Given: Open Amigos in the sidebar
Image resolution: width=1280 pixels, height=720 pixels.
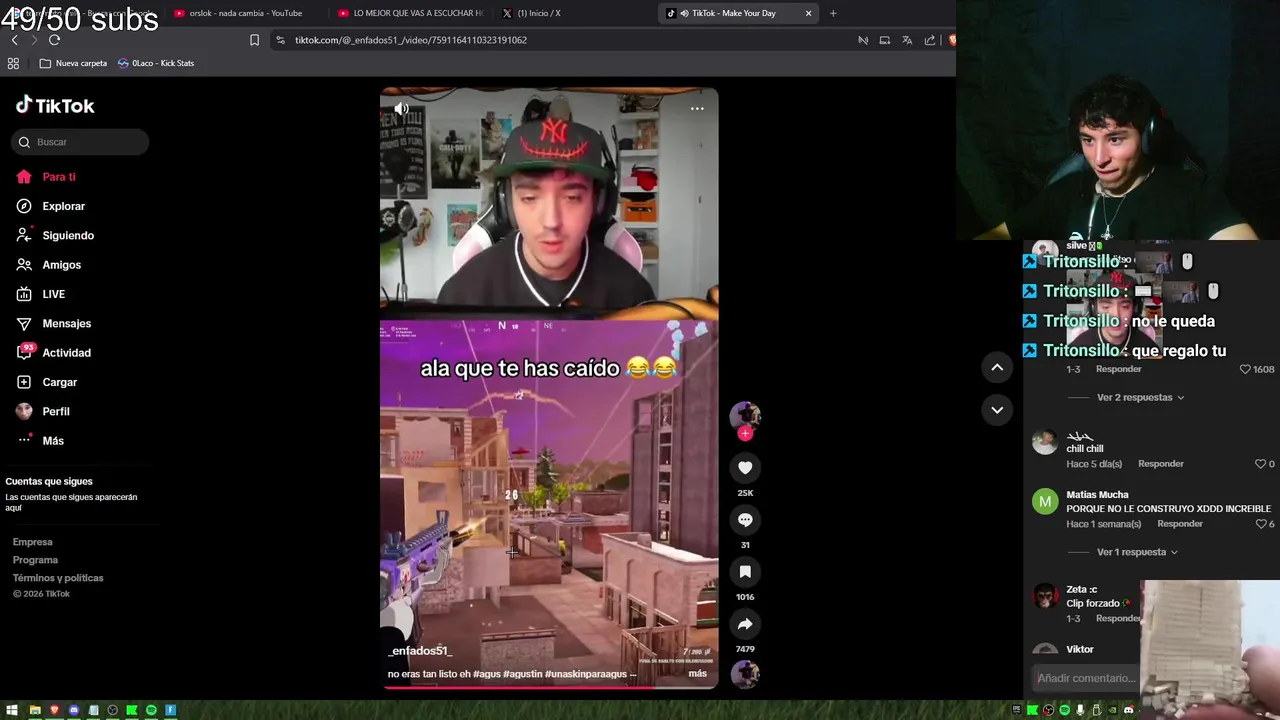Looking at the screenshot, I should click(x=48, y=265).
